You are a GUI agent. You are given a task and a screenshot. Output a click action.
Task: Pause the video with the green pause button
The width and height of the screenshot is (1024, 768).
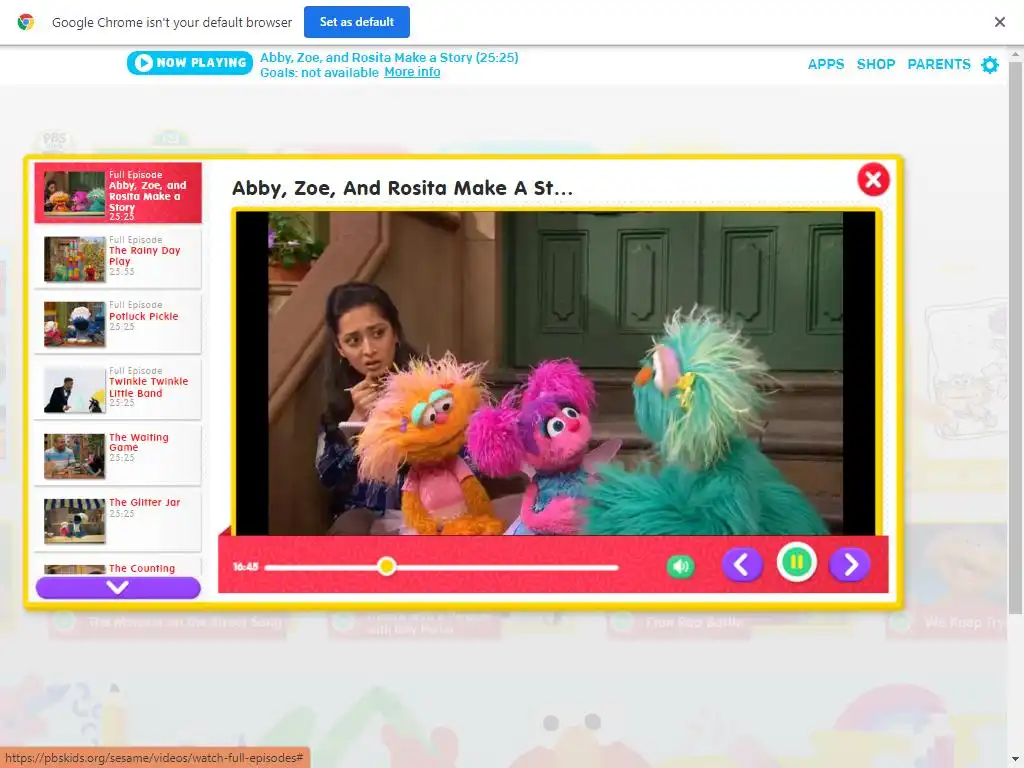coord(796,562)
